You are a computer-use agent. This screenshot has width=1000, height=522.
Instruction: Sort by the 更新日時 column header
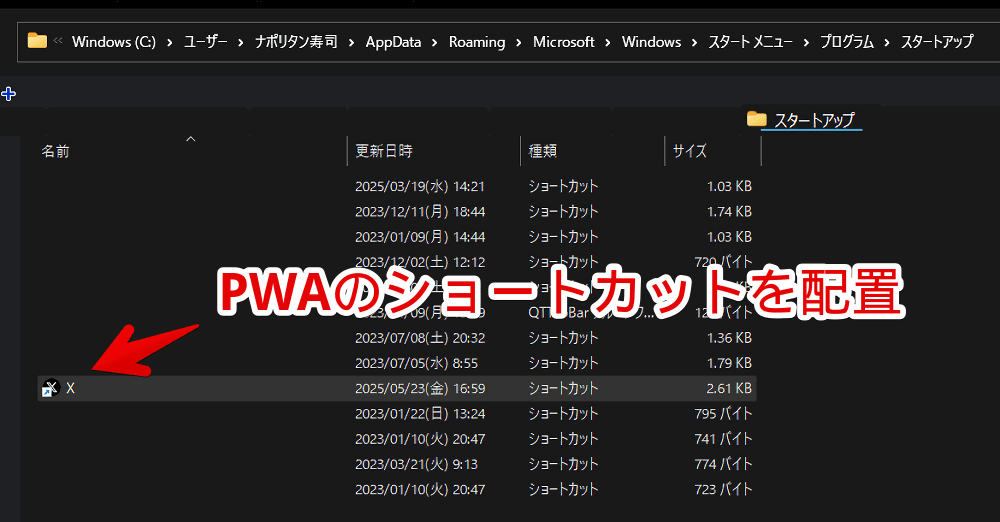pos(384,151)
